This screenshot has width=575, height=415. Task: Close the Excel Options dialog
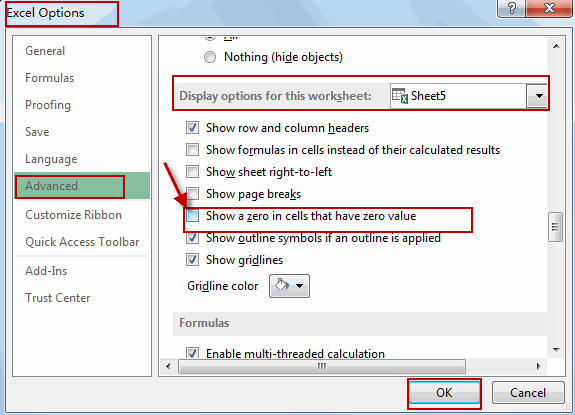coord(549,8)
